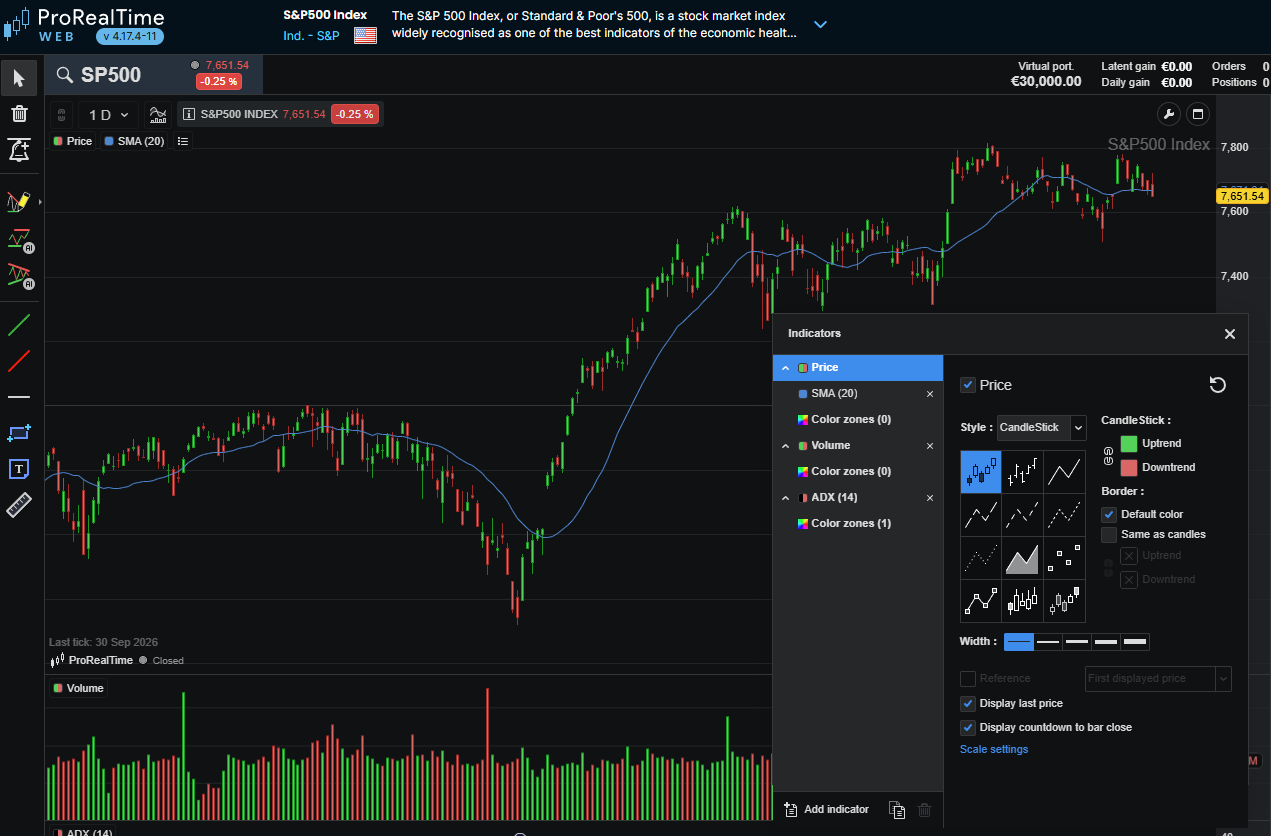Expand the S&P500 description chevron
1271x836 pixels.
coord(820,25)
